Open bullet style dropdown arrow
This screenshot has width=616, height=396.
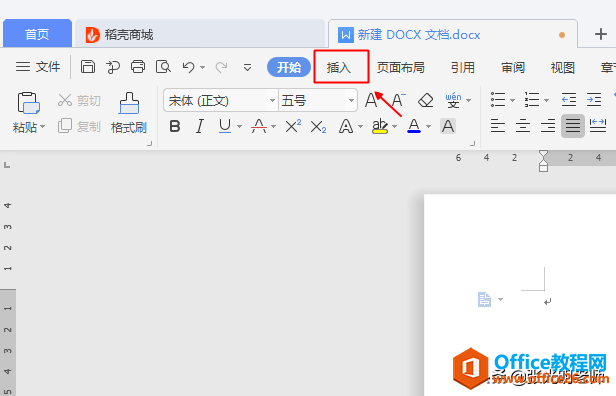(x=512, y=101)
